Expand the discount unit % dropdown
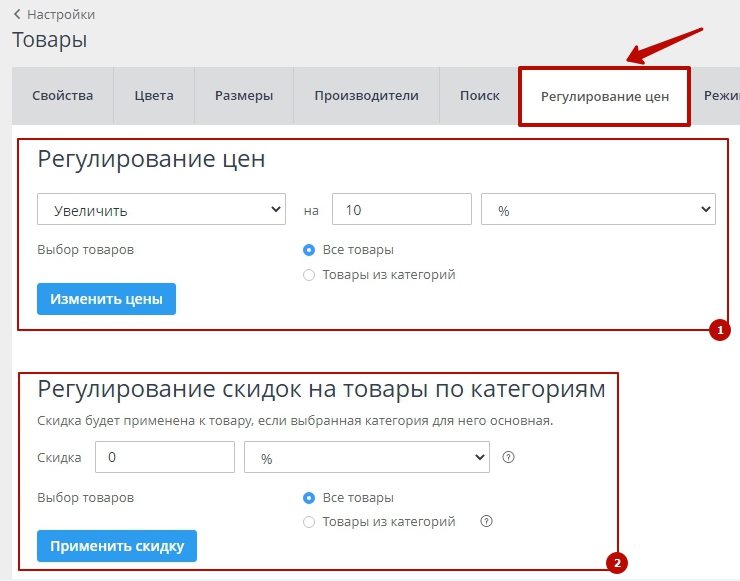 [366, 457]
